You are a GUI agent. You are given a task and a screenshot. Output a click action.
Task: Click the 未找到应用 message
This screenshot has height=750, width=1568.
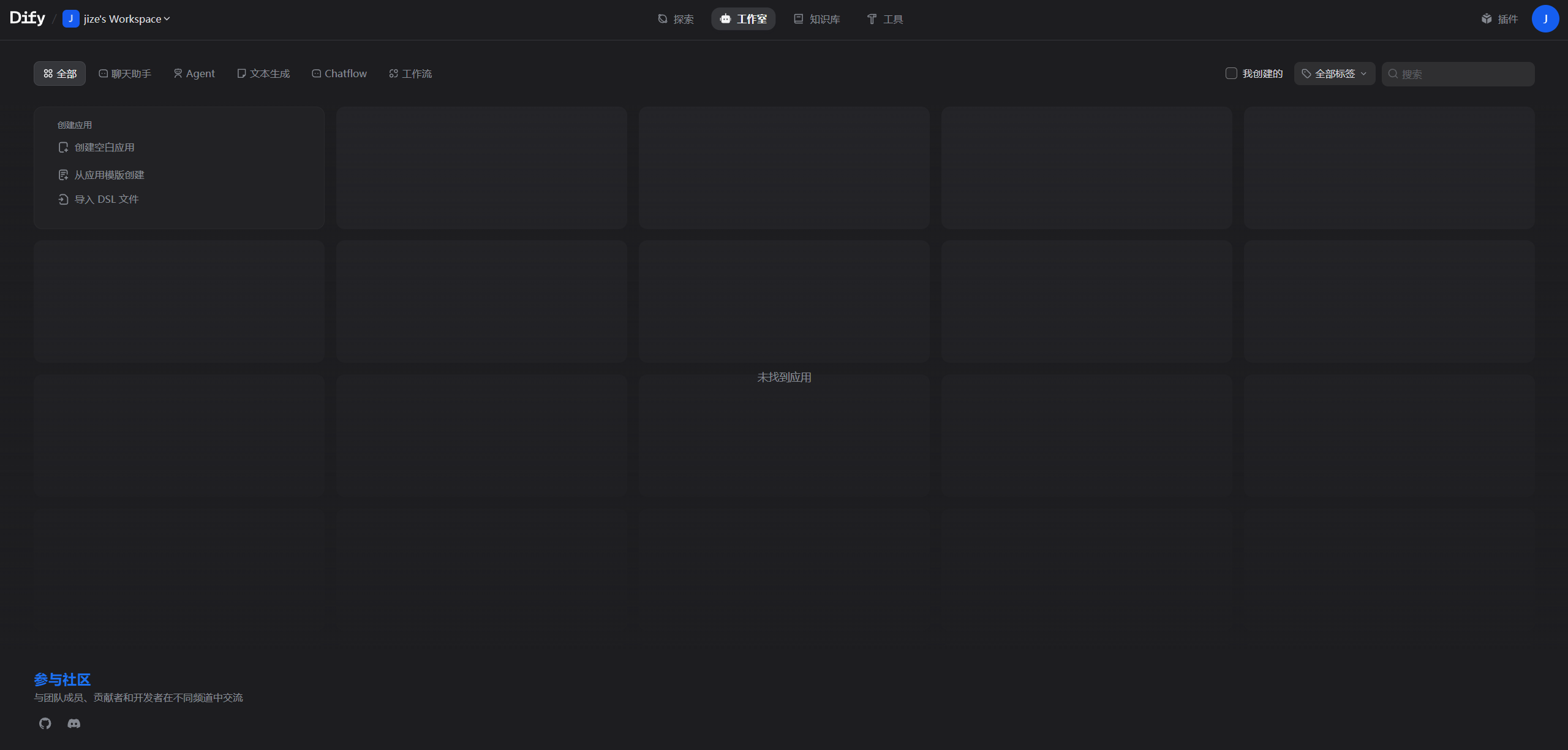tap(784, 377)
